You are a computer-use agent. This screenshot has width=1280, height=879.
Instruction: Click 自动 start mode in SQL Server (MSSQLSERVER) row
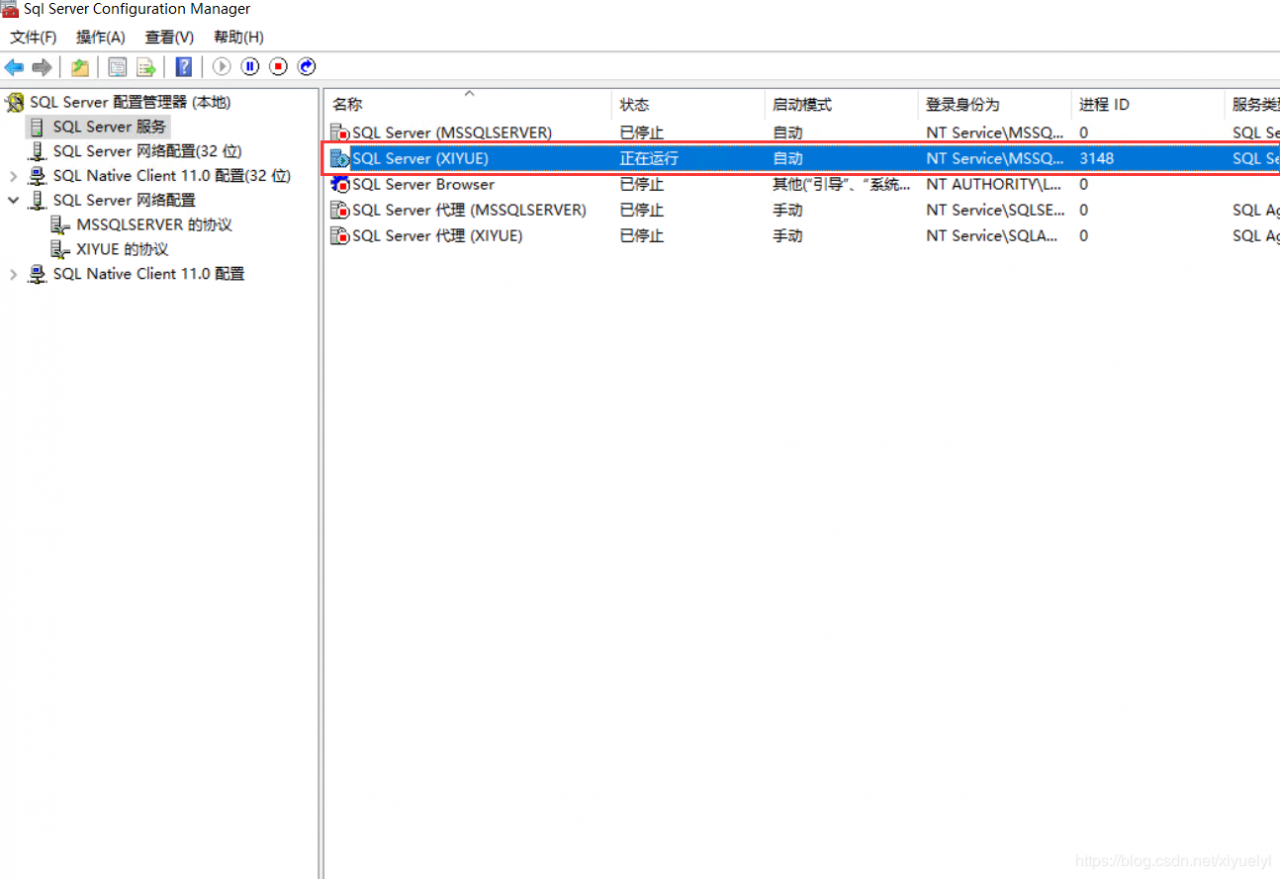coord(787,133)
